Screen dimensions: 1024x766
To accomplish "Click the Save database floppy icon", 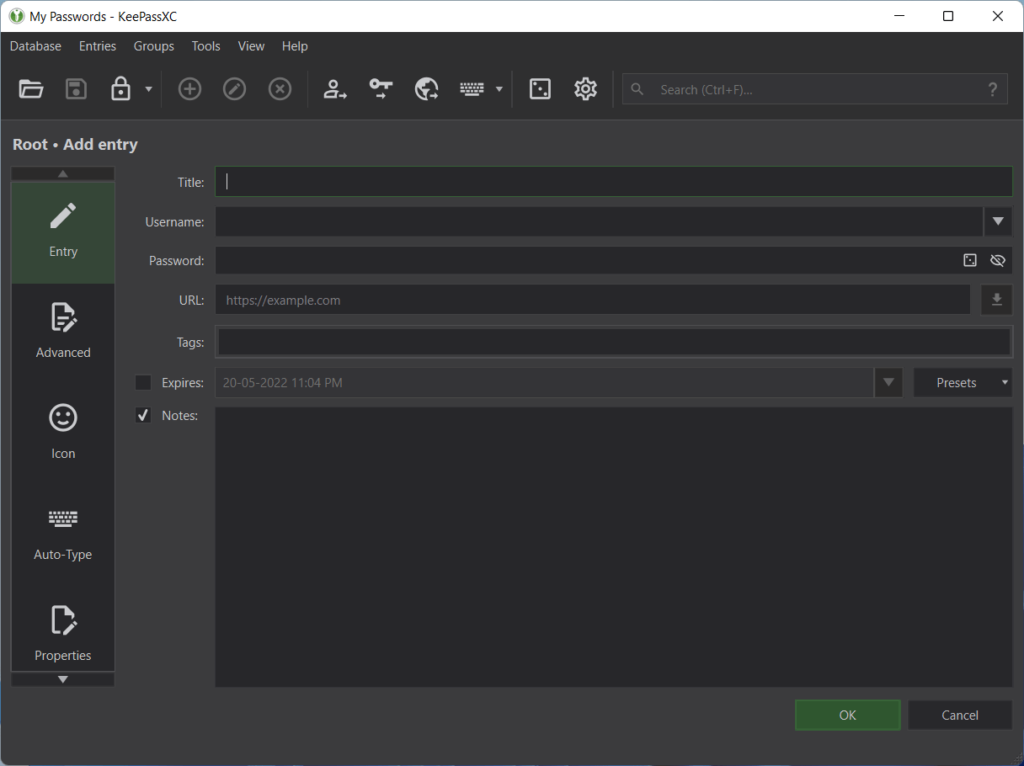I will tap(76, 89).
